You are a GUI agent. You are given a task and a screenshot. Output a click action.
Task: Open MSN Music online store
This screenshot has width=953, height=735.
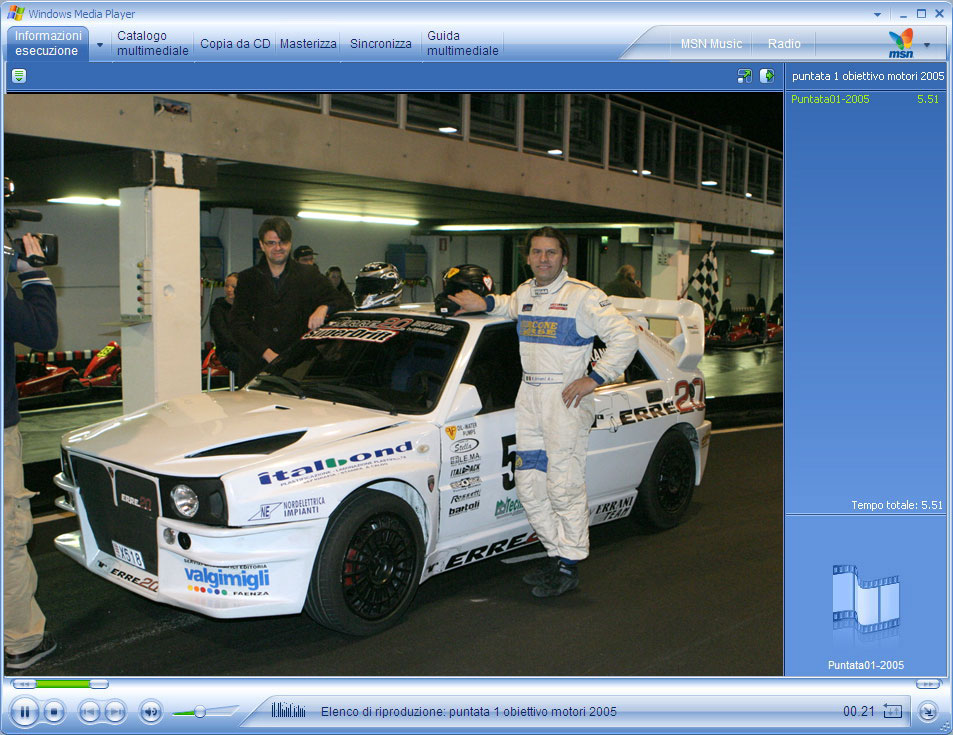point(711,44)
